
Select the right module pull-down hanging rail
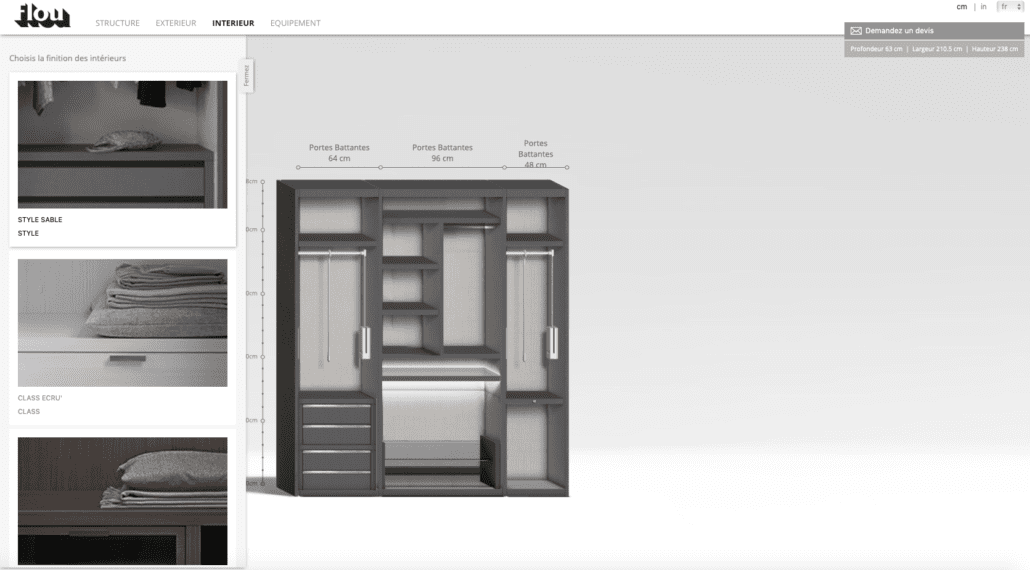point(531,253)
